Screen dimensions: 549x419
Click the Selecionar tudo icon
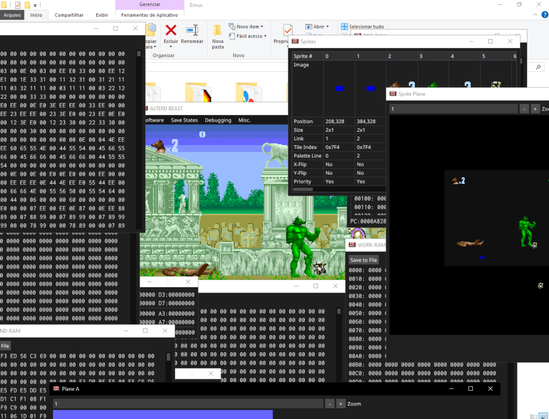tap(344, 27)
